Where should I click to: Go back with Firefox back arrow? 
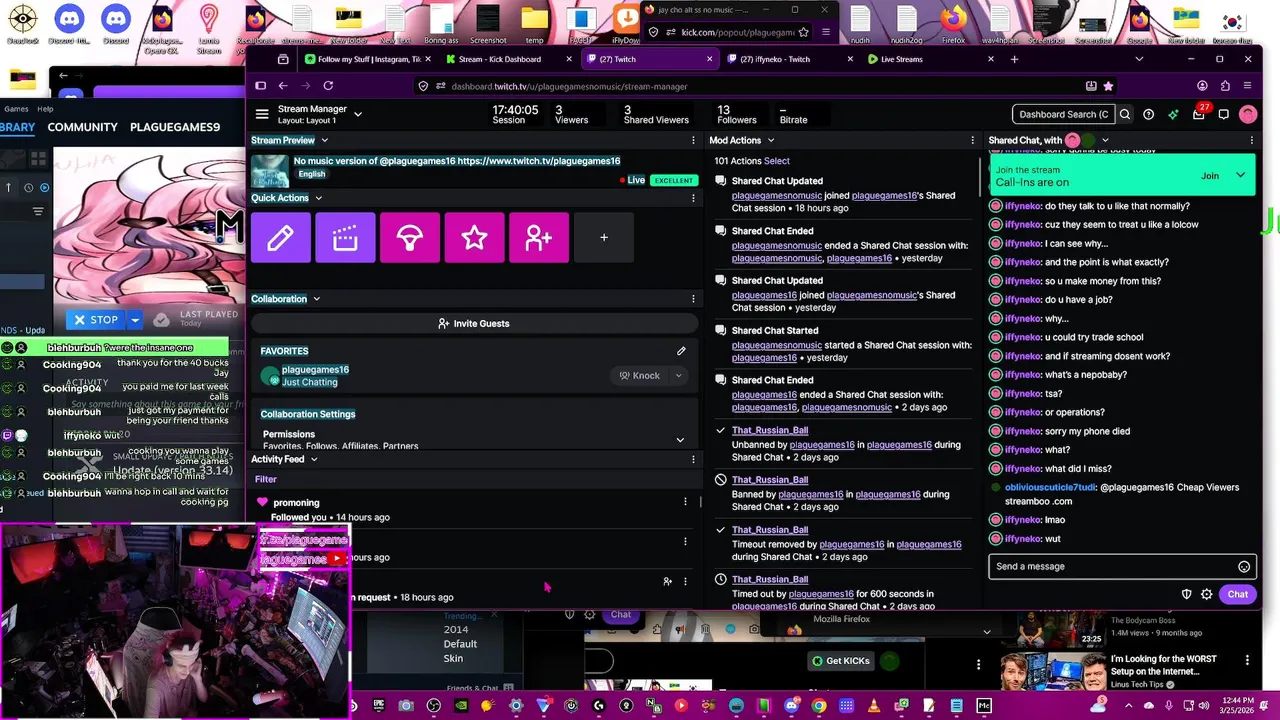pyautogui.click(x=283, y=86)
